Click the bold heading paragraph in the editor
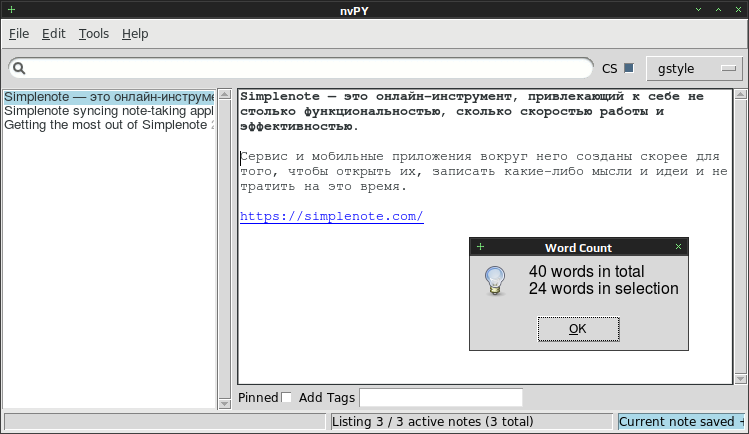 coord(472,111)
